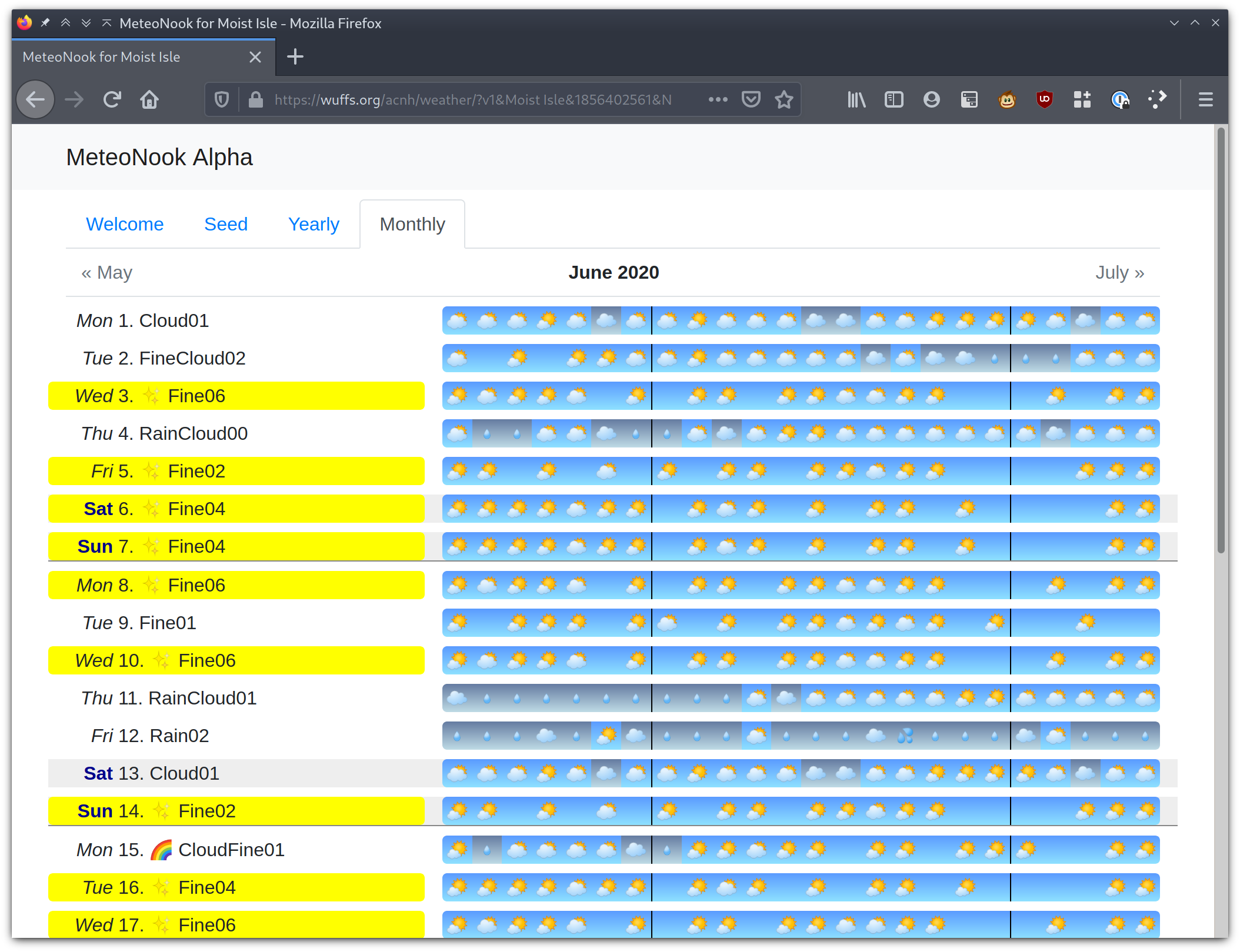Open the page actions three-dots menu

(x=718, y=99)
